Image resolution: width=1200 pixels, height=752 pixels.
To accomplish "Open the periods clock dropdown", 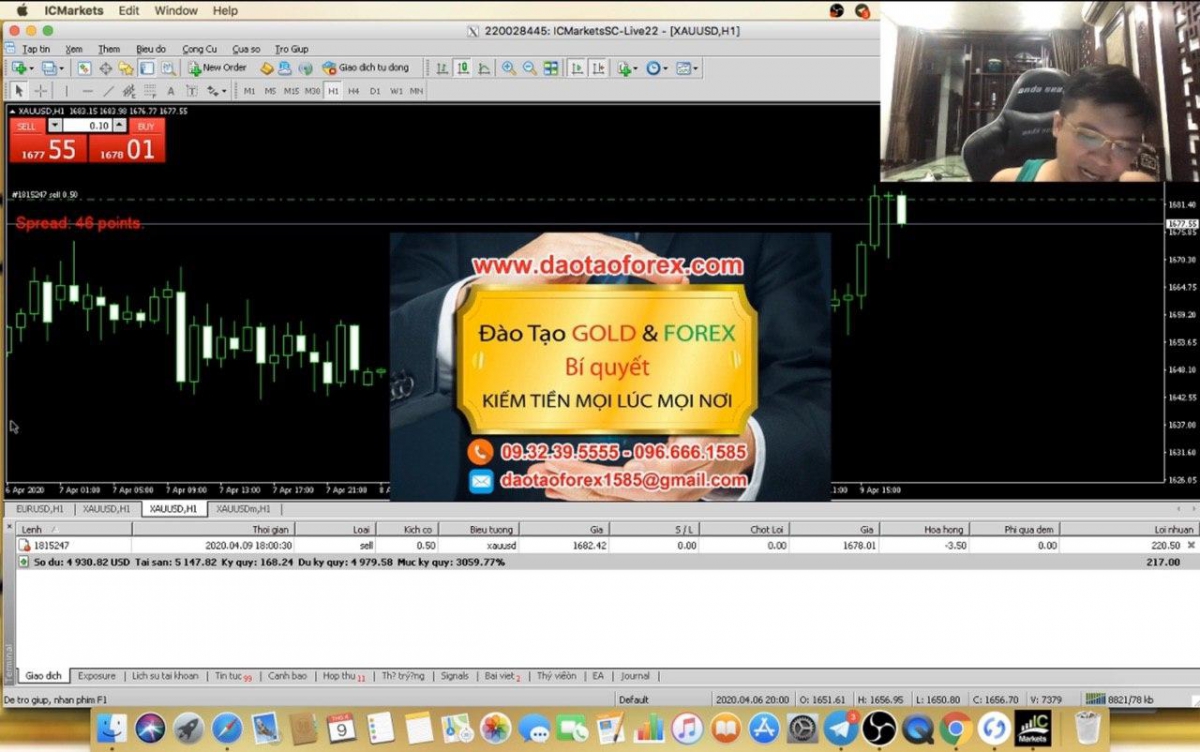I will pyautogui.click(x=658, y=68).
